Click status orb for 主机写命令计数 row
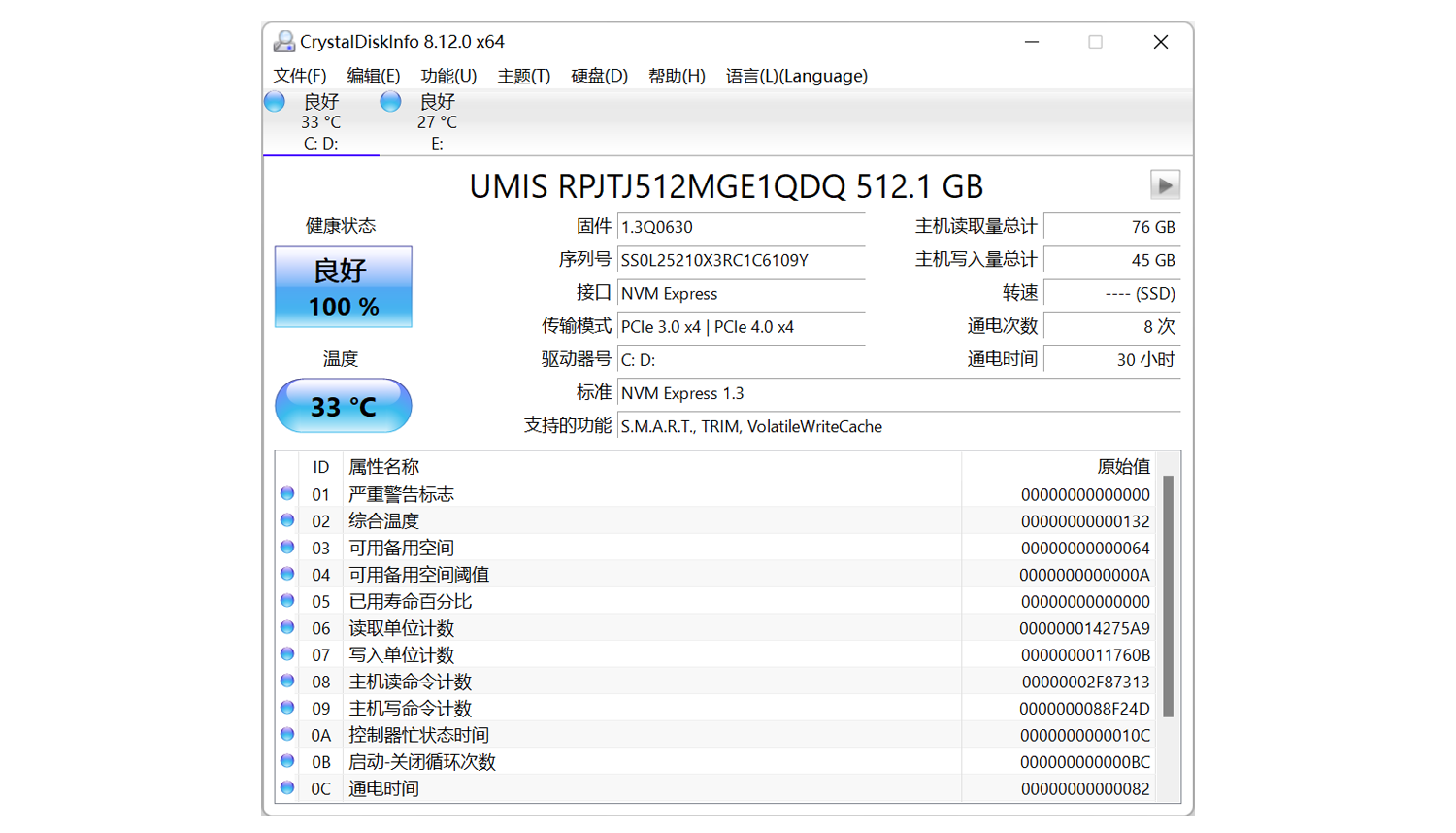 pyautogui.click(x=287, y=707)
